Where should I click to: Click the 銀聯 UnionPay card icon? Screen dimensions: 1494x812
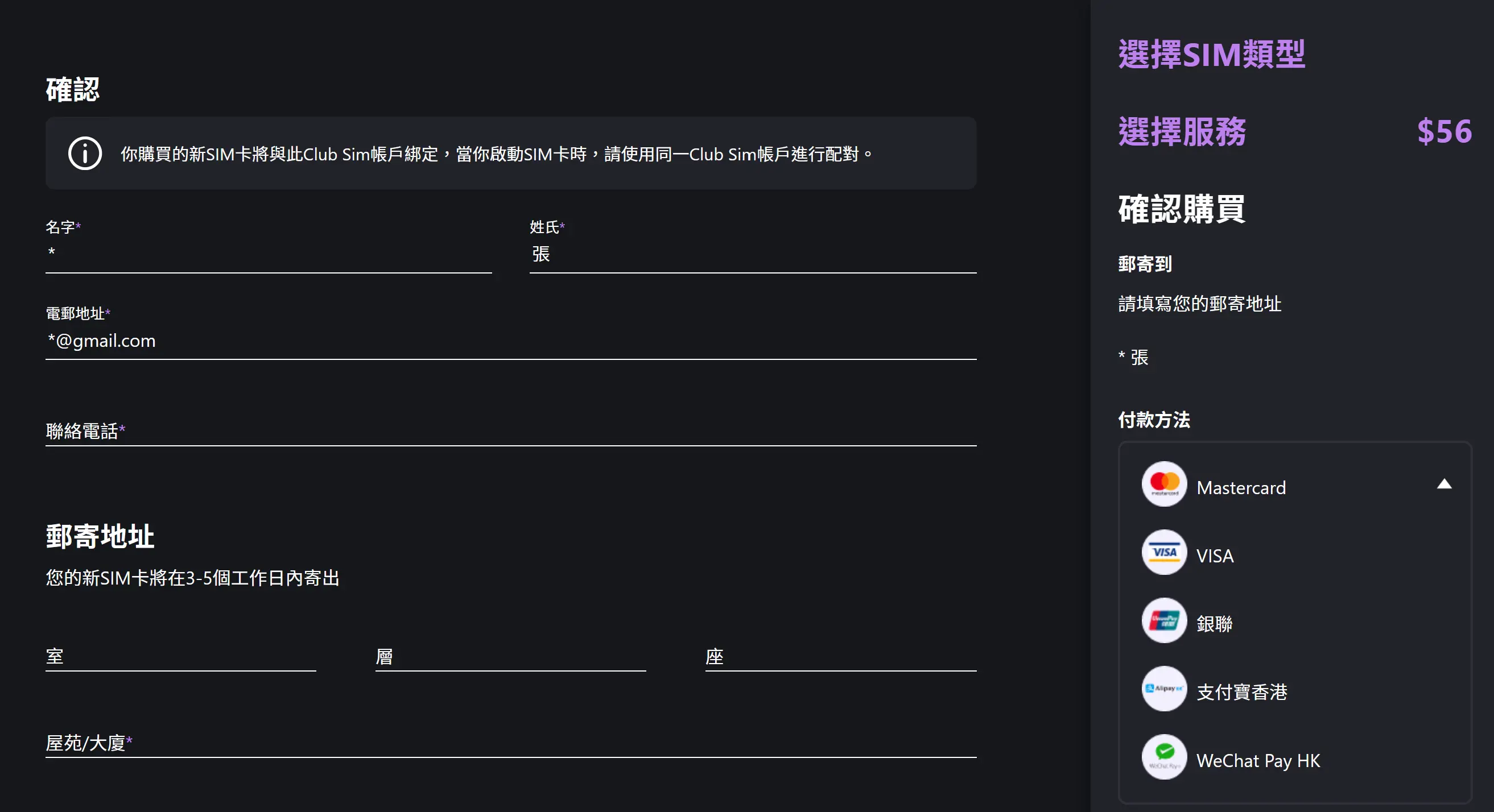point(1163,621)
